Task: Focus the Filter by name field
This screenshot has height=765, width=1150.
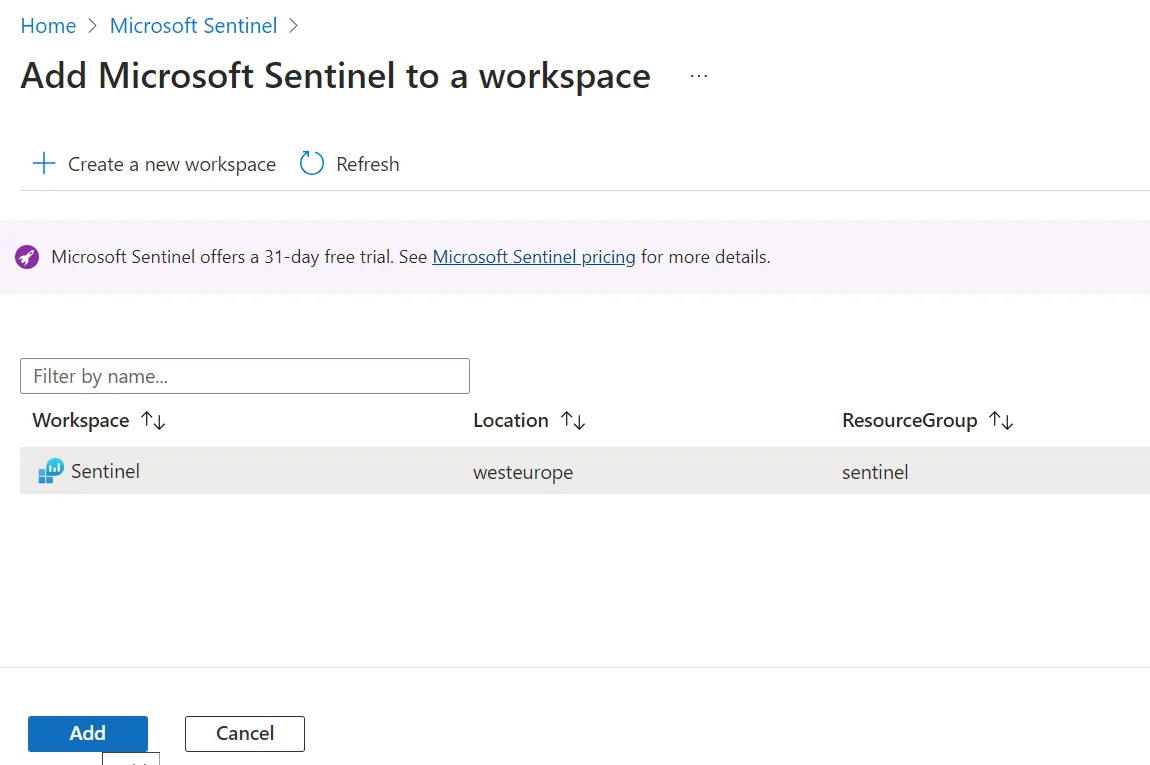Action: (245, 376)
